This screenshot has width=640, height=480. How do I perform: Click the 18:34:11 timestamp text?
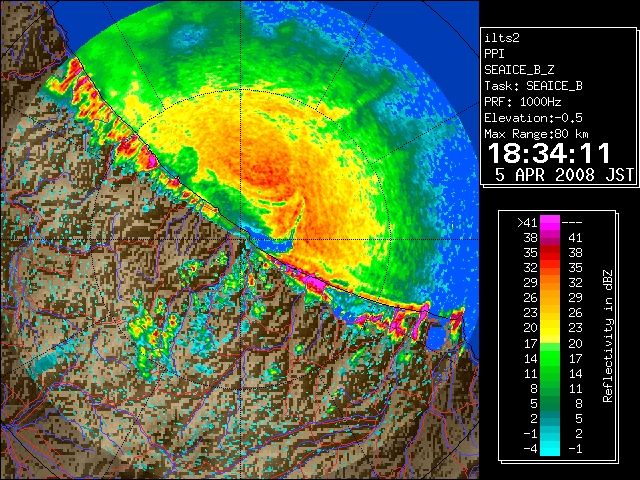tap(549, 153)
